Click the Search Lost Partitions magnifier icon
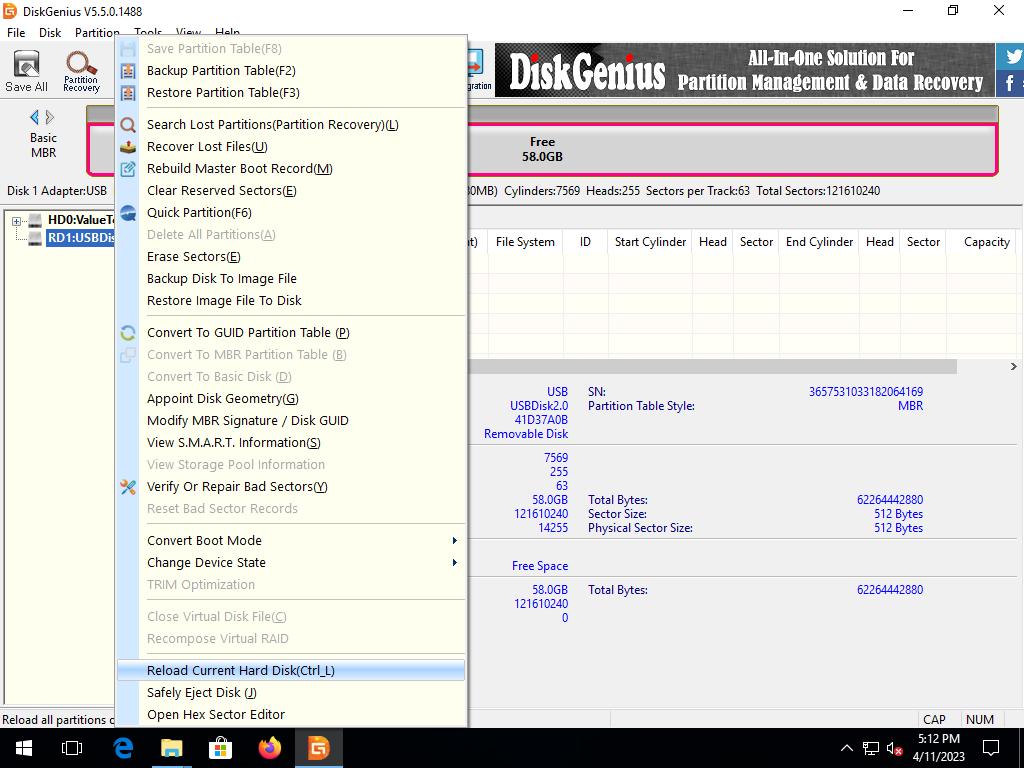Image resolution: width=1024 pixels, height=768 pixels. (x=128, y=125)
